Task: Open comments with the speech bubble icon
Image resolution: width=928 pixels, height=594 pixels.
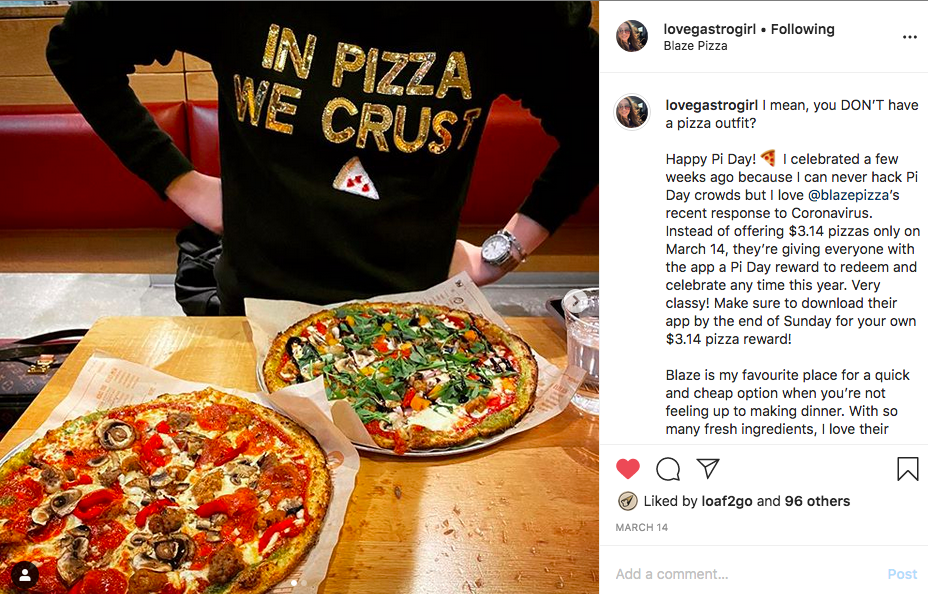Action: pos(668,469)
